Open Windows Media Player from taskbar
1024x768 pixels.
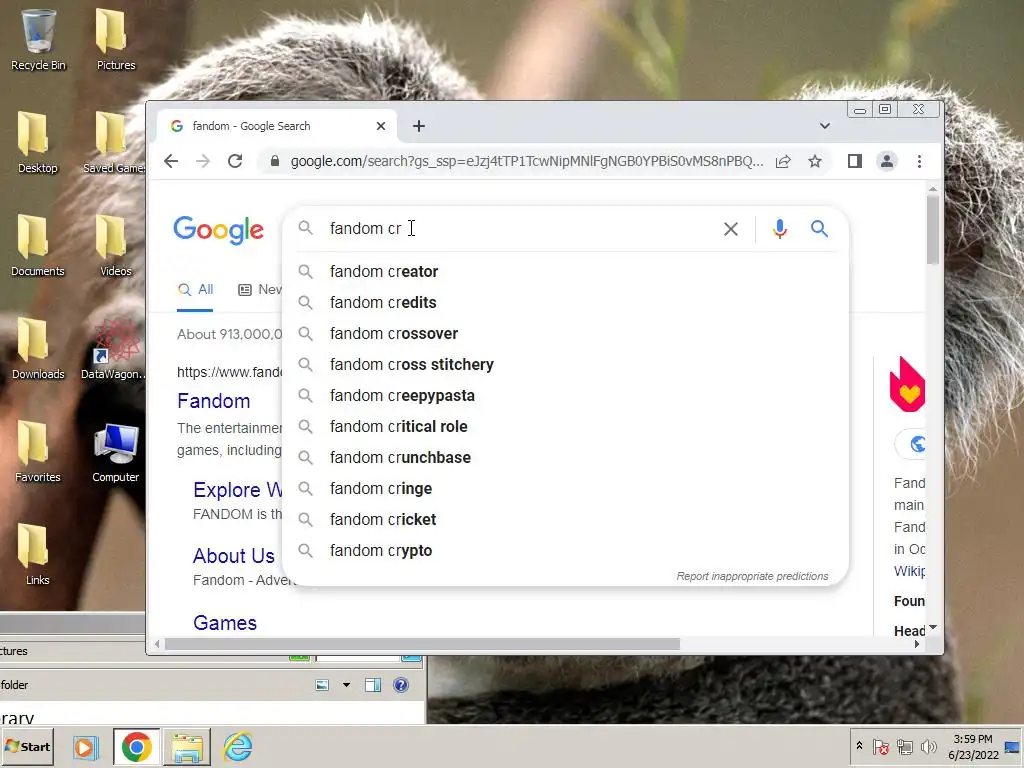pyautogui.click(x=85, y=747)
